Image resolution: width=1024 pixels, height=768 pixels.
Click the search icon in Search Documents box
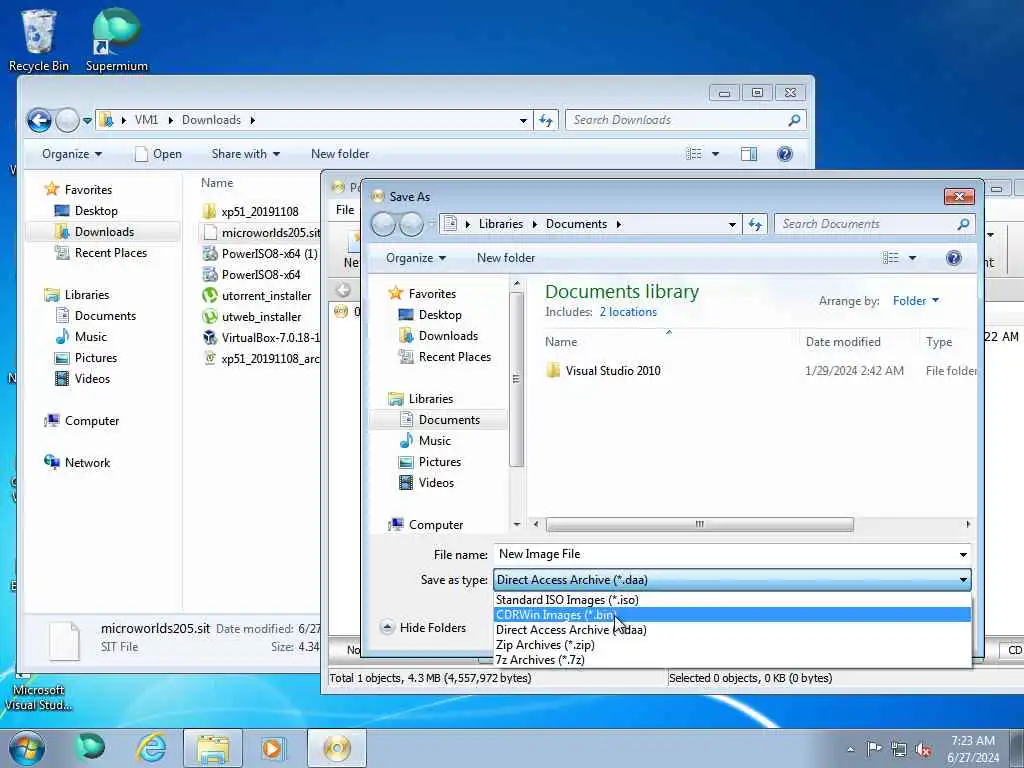coord(963,225)
